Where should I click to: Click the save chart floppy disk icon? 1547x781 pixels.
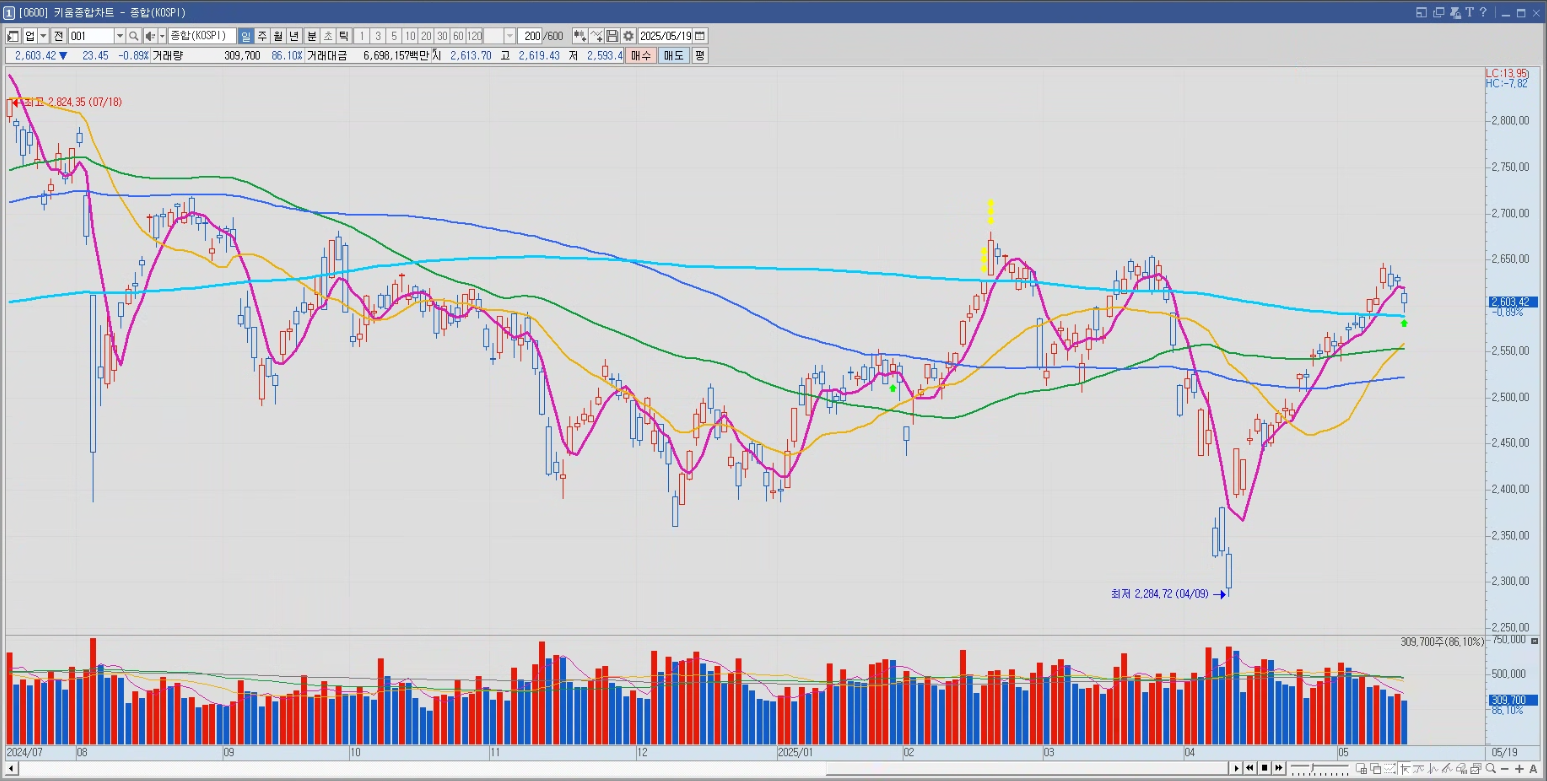click(613, 36)
